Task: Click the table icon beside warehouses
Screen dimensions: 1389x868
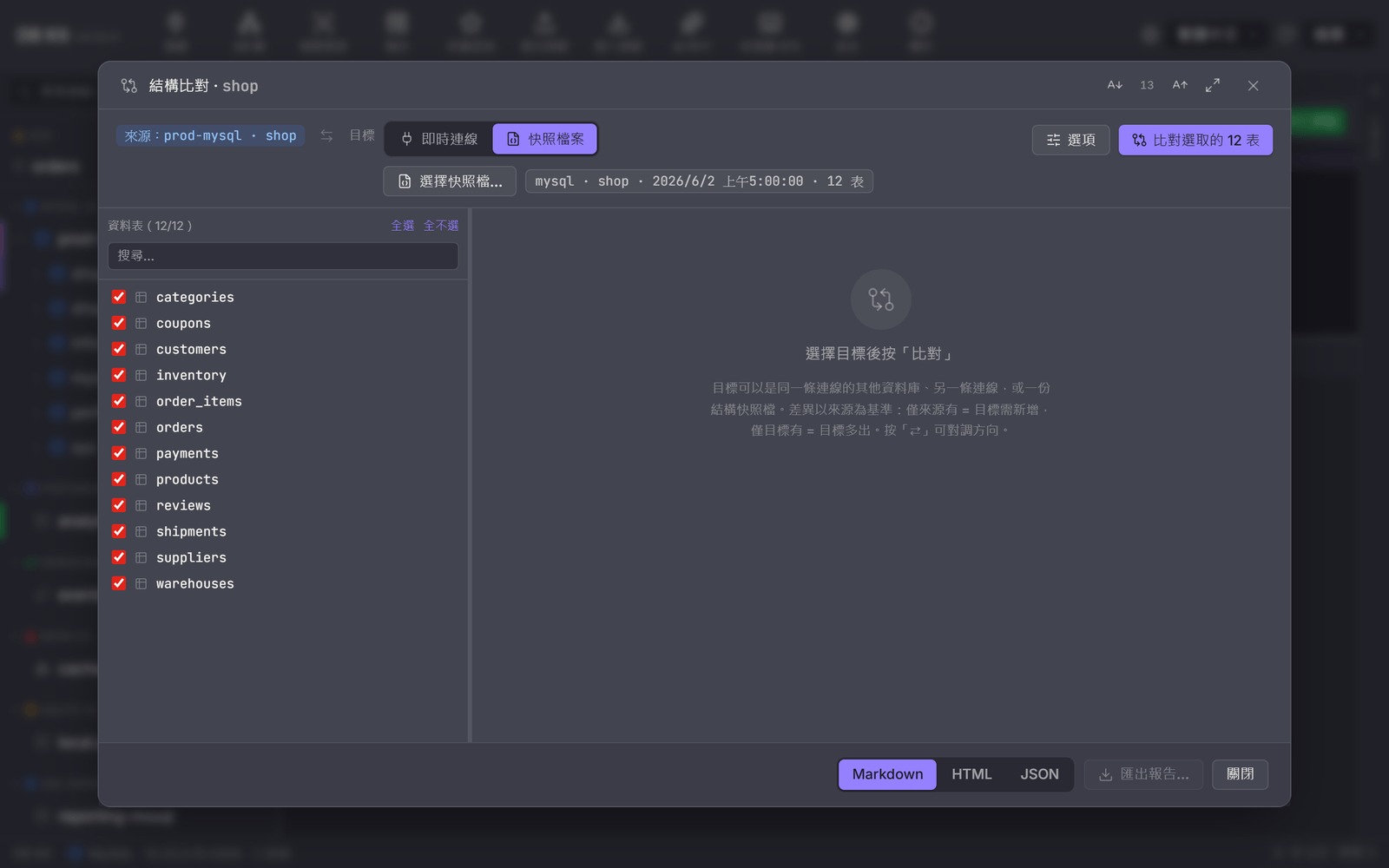Action: [x=141, y=583]
